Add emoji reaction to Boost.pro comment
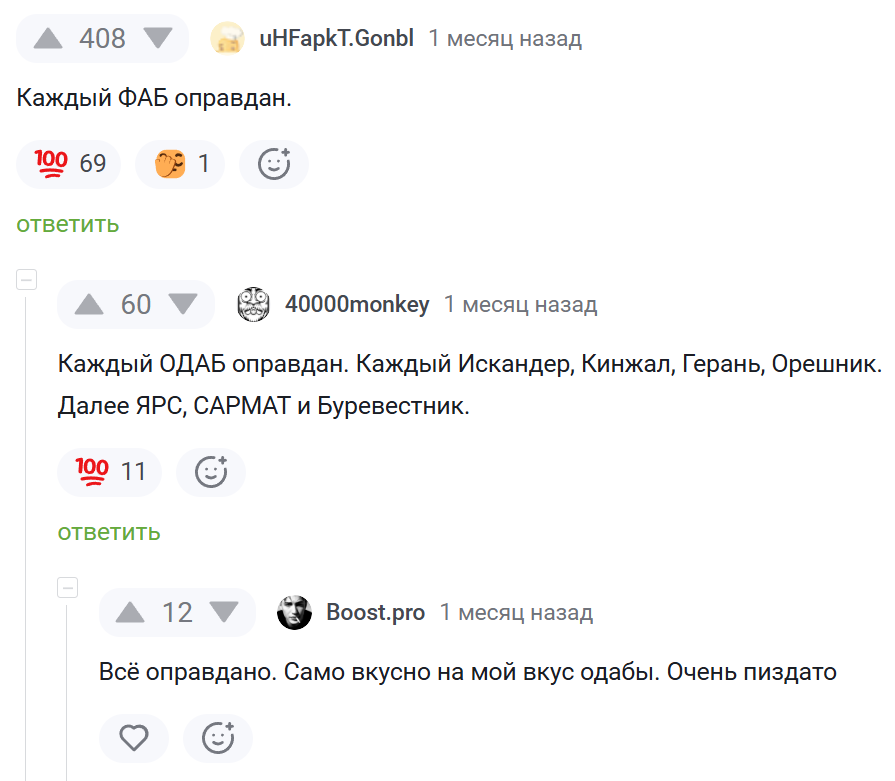The image size is (895, 781). point(218,739)
